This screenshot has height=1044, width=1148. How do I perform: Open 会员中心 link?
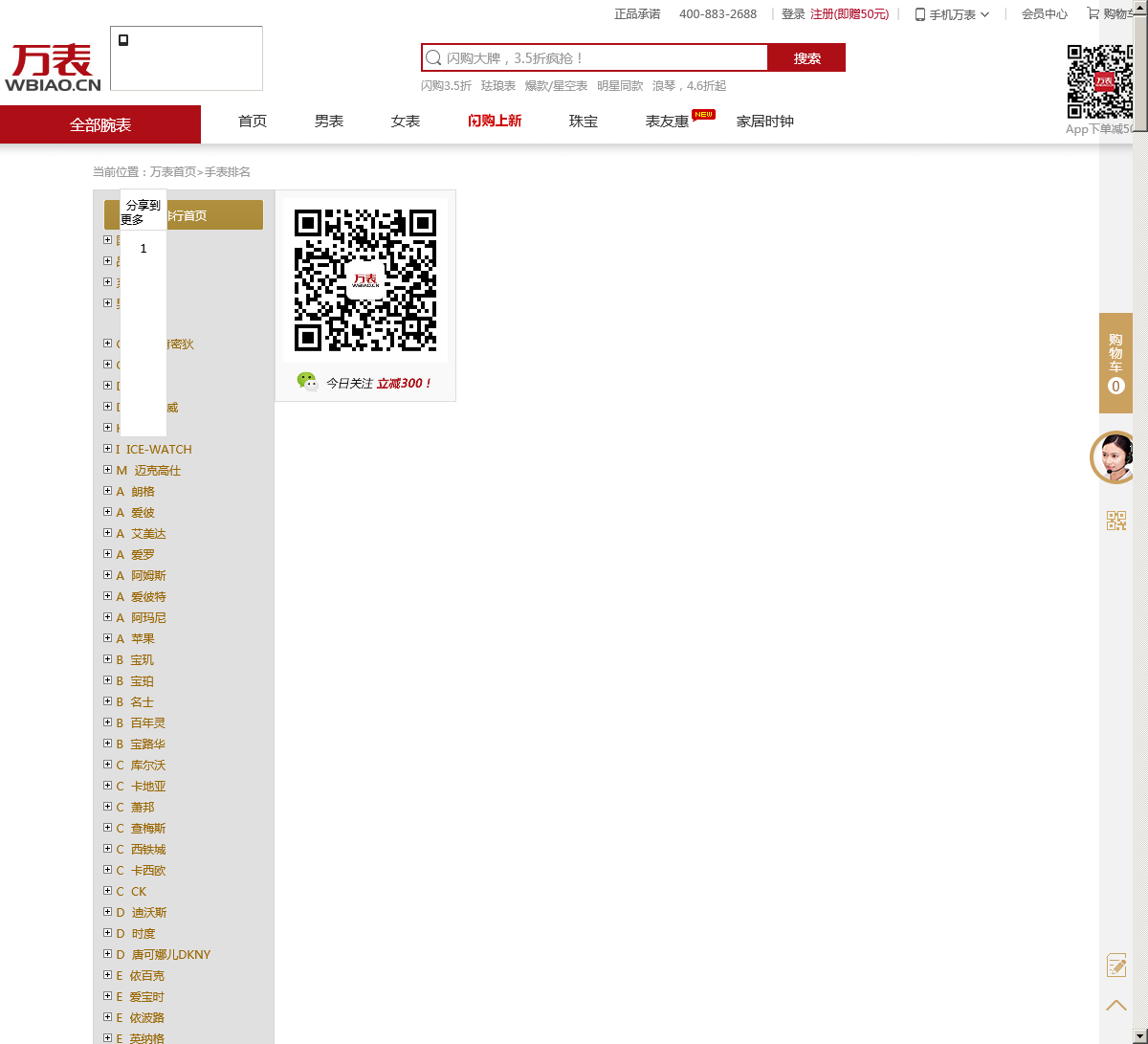[x=1045, y=14]
